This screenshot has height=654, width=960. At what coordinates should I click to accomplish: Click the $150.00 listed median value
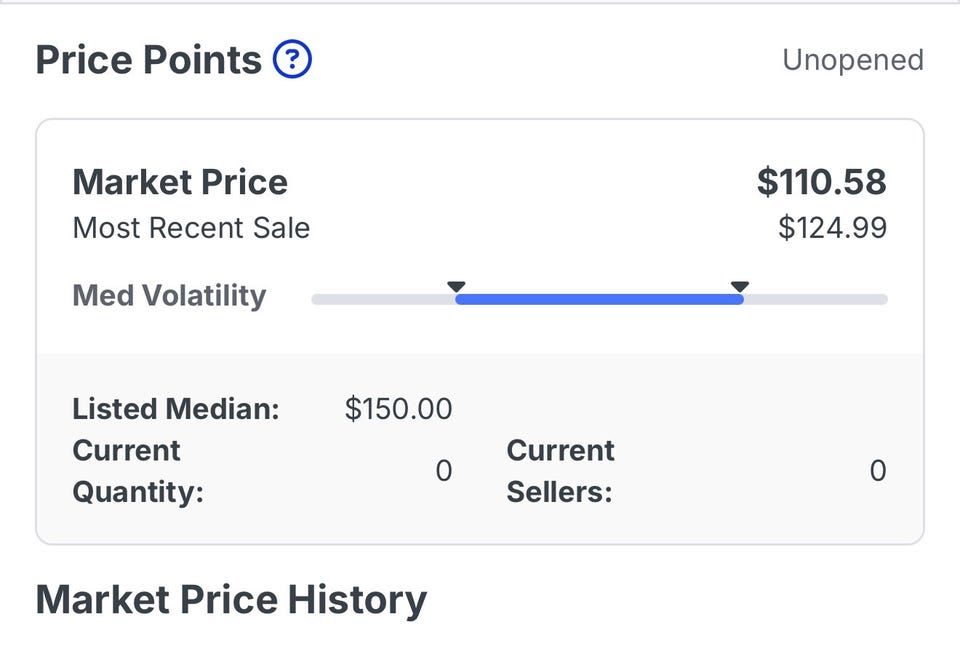coord(398,409)
